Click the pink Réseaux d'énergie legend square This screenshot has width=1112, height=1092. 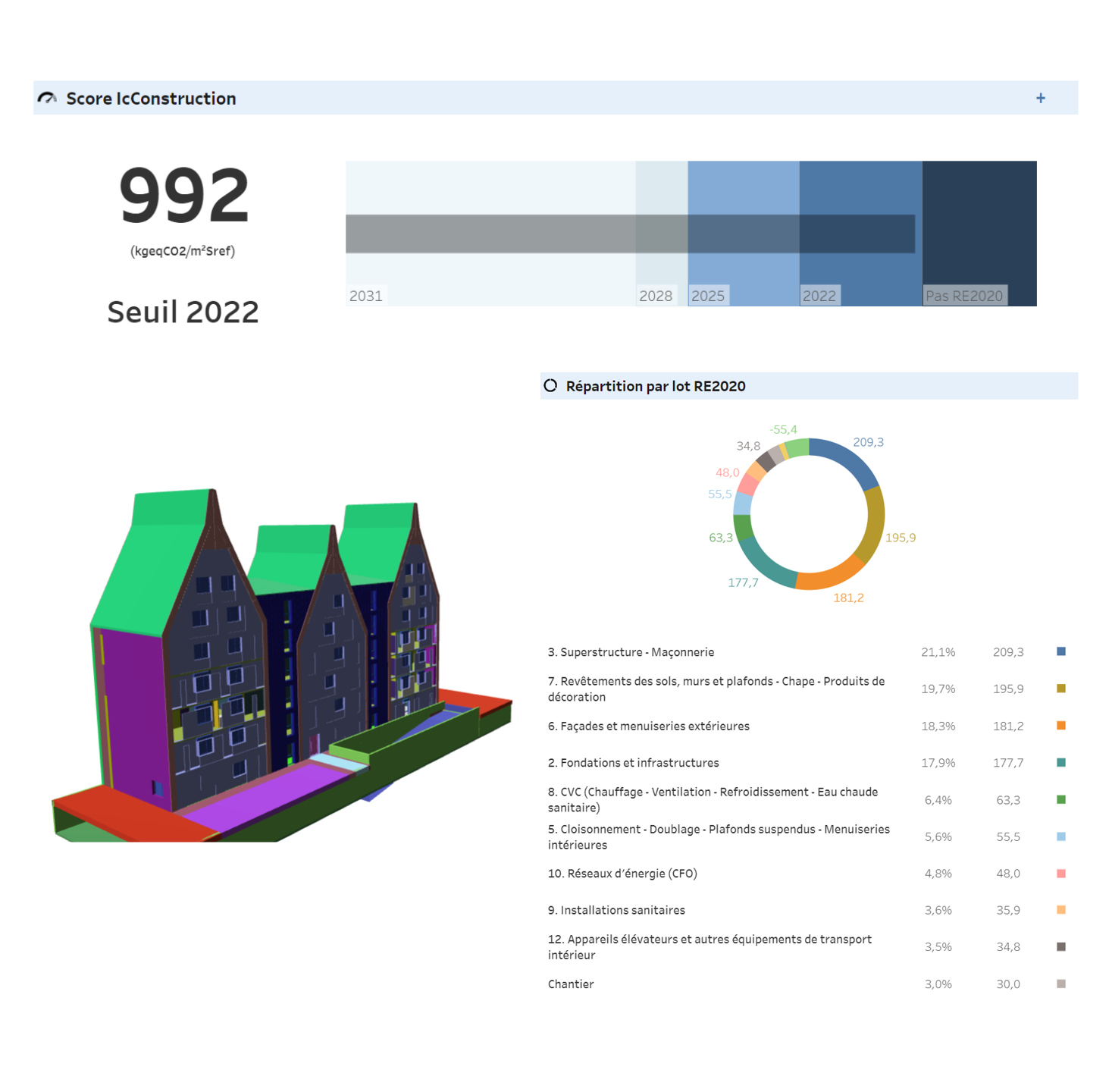click(1060, 874)
